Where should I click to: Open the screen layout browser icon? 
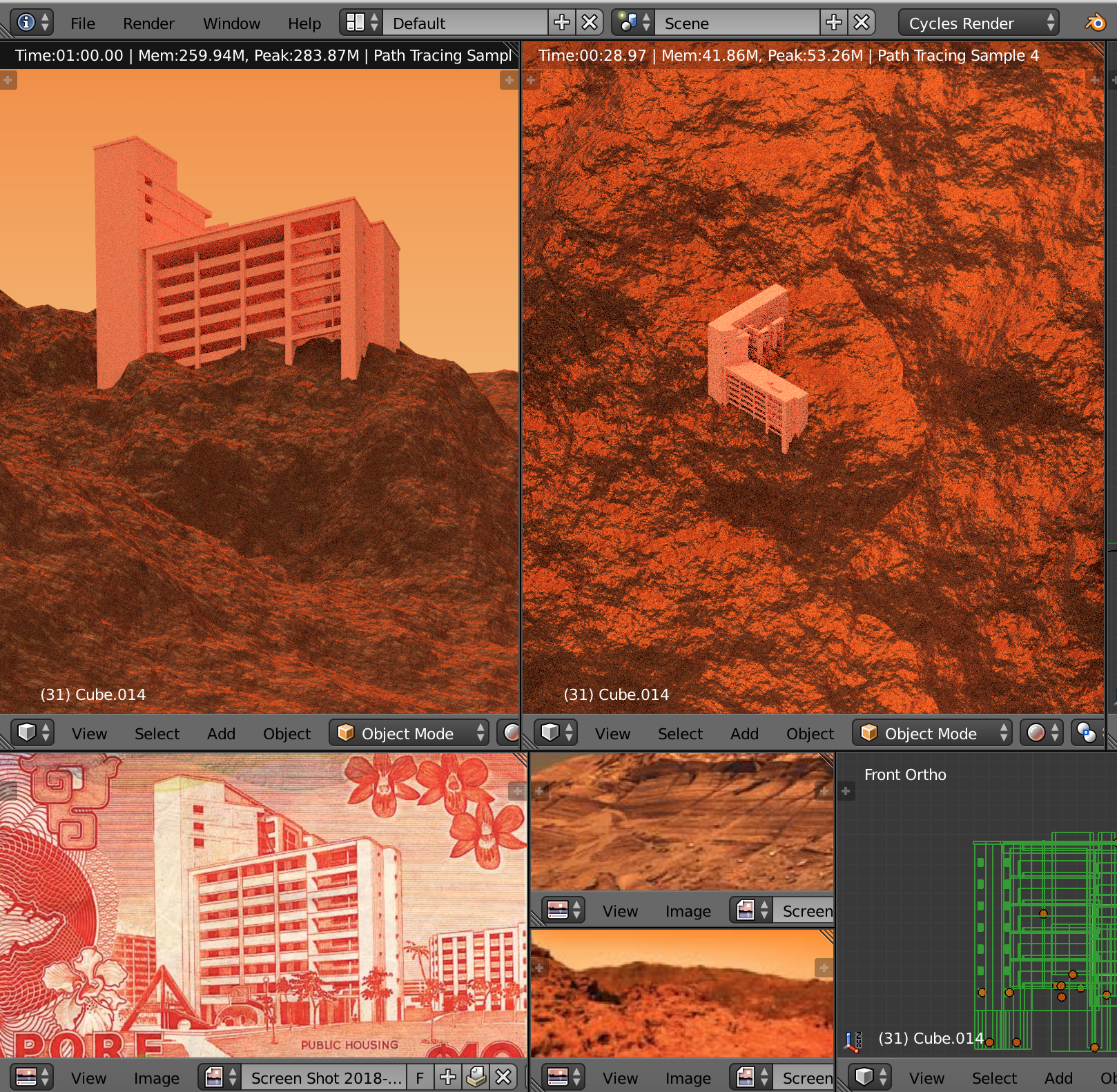pos(361,23)
